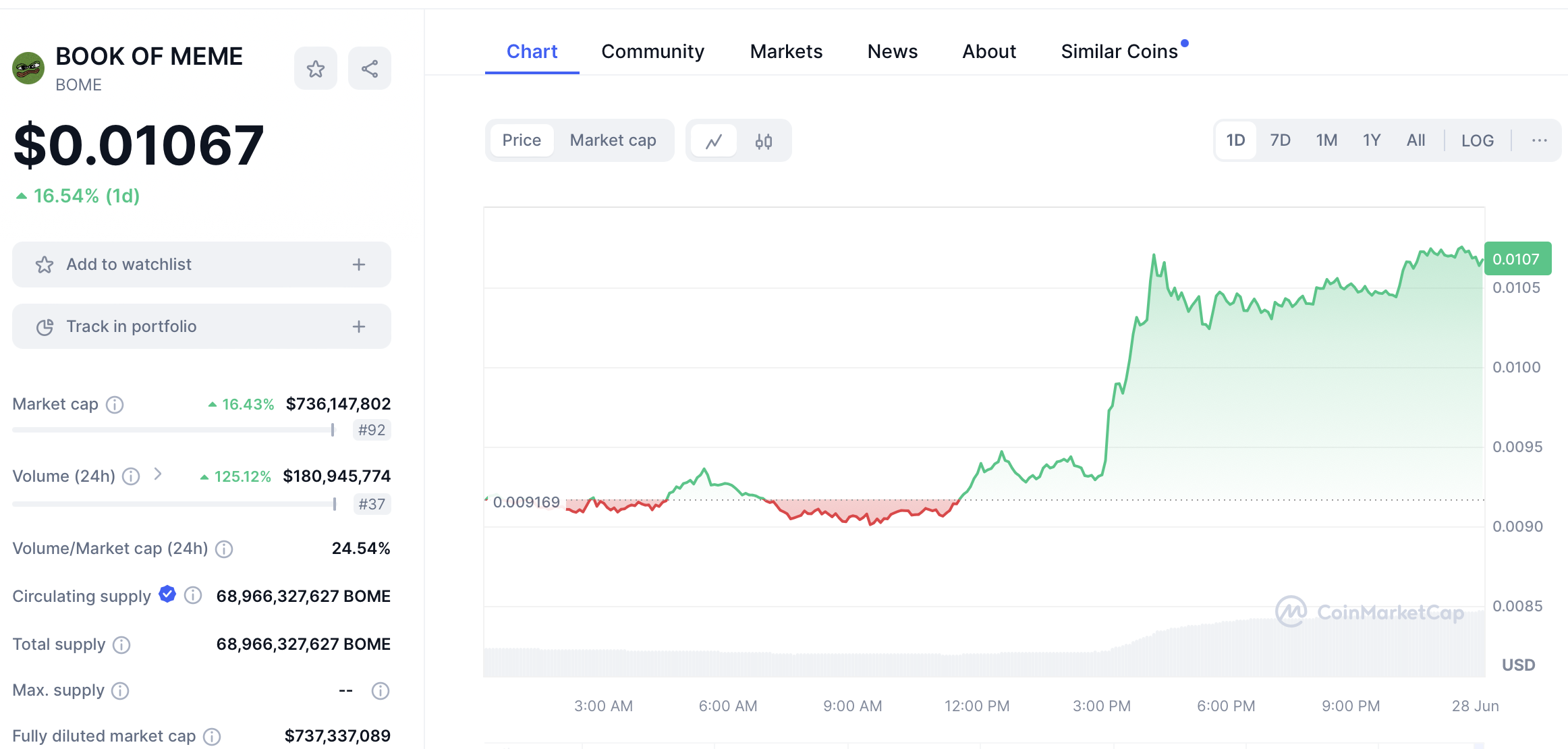Click the BOME pepe coin logo
The height and width of the screenshot is (749, 1568).
[28, 68]
